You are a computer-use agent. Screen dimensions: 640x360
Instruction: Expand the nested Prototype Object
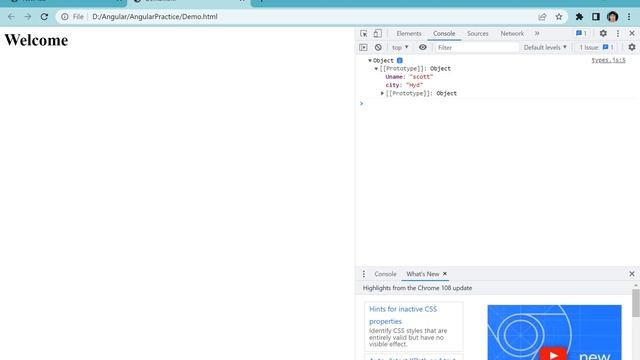[382, 93]
